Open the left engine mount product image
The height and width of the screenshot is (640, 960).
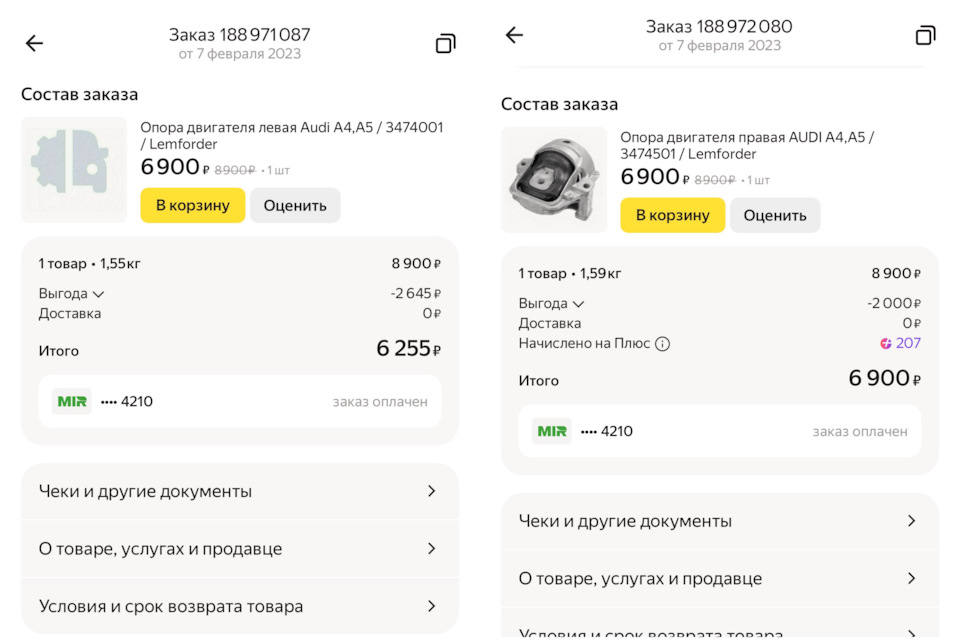(x=74, y=169)
